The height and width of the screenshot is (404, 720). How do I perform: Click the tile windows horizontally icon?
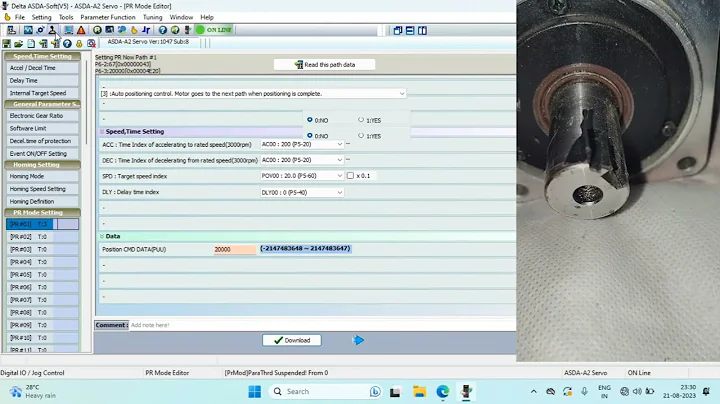(410, 31)
